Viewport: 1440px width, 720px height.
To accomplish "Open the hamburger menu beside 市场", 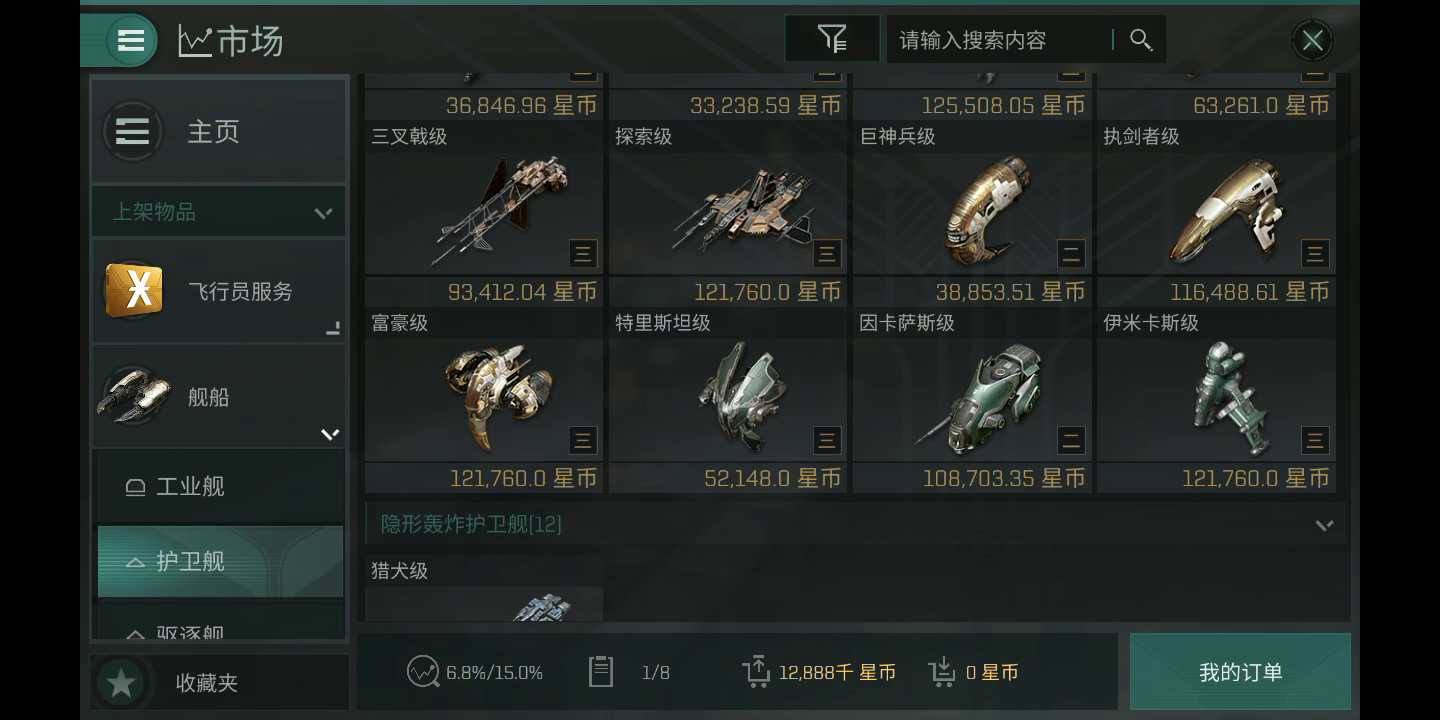I will (x=131, y=41).
